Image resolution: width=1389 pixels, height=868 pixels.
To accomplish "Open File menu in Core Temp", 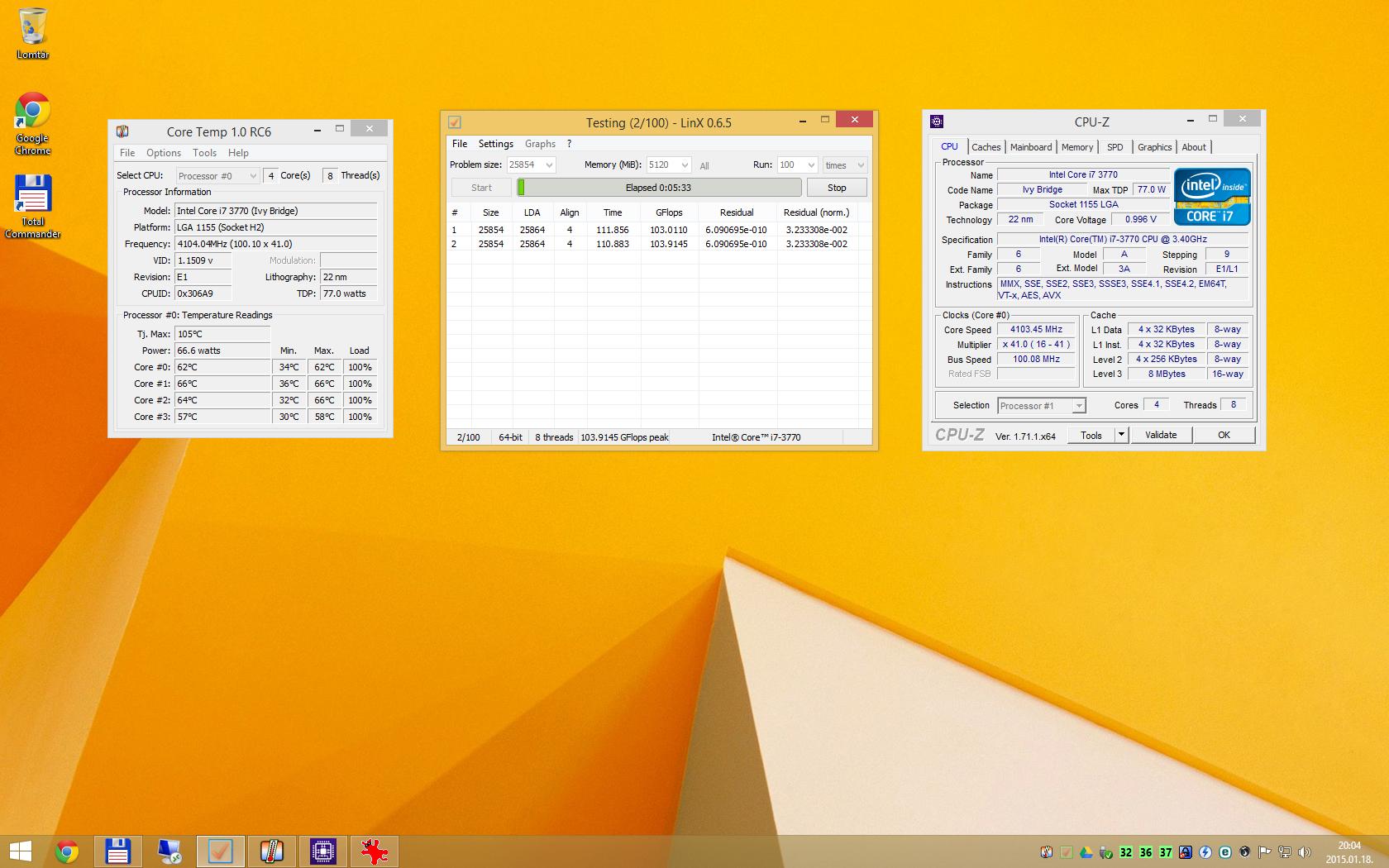I will [127, 153].
